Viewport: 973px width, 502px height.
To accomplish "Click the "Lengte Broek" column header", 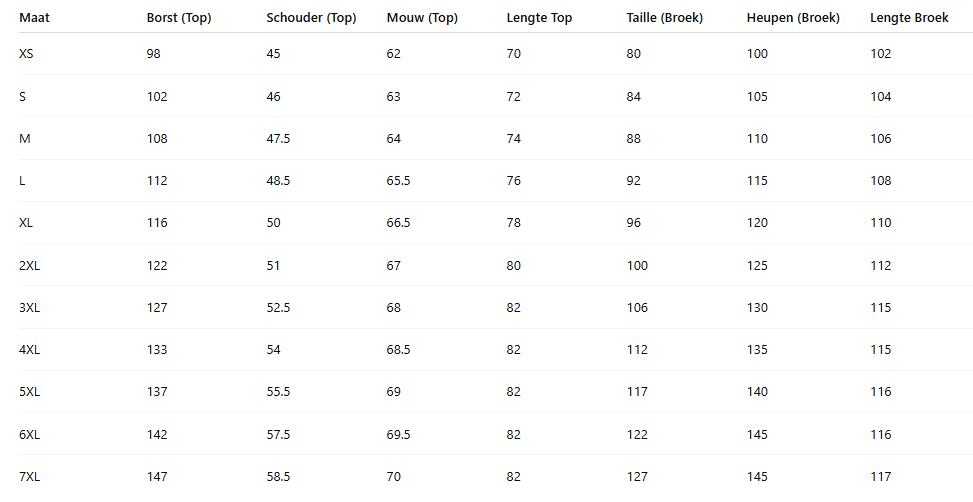I will click(x=909, y=18).
